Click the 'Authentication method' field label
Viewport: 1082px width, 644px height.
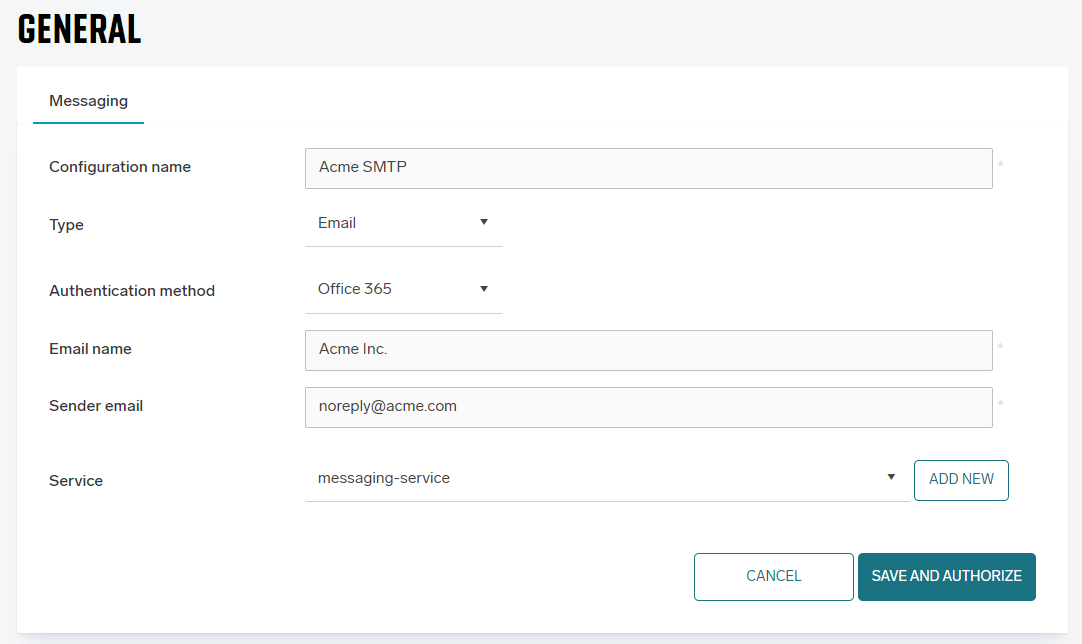(132, 291)
